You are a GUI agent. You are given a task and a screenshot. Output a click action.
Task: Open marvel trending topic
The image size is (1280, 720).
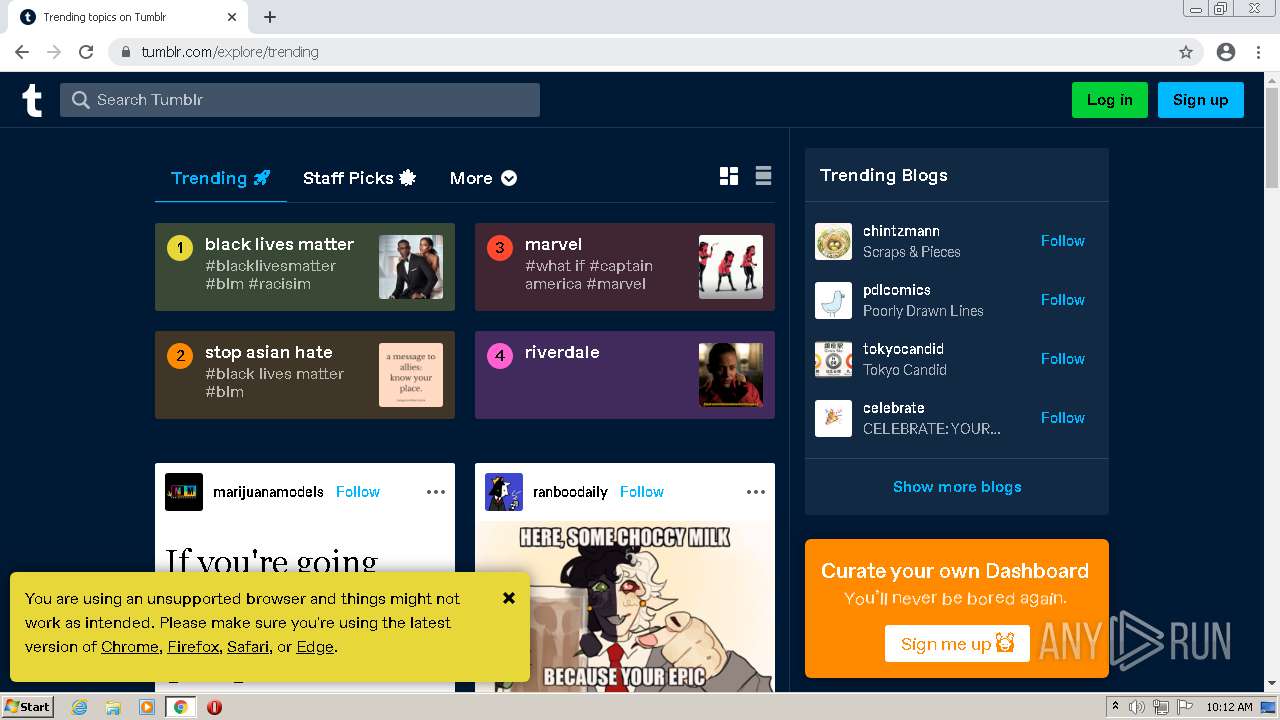tap(625, 267)
